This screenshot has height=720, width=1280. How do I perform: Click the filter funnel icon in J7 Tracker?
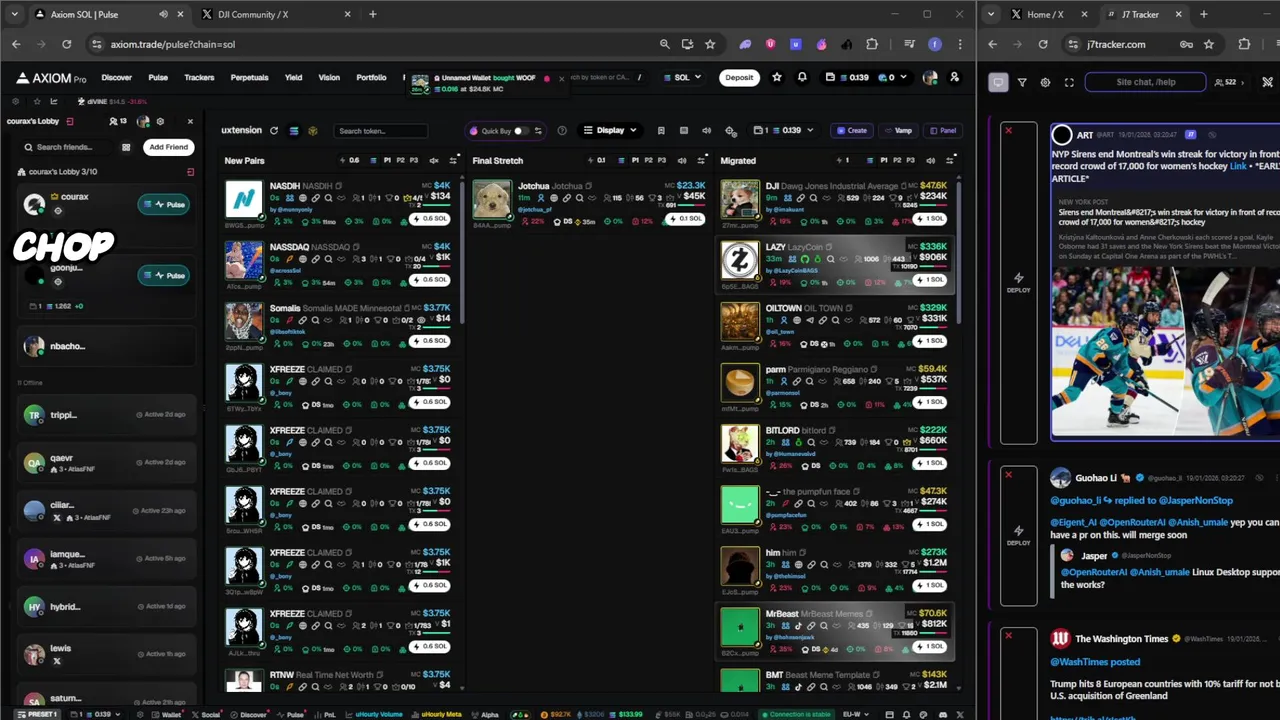point(1022,82)
